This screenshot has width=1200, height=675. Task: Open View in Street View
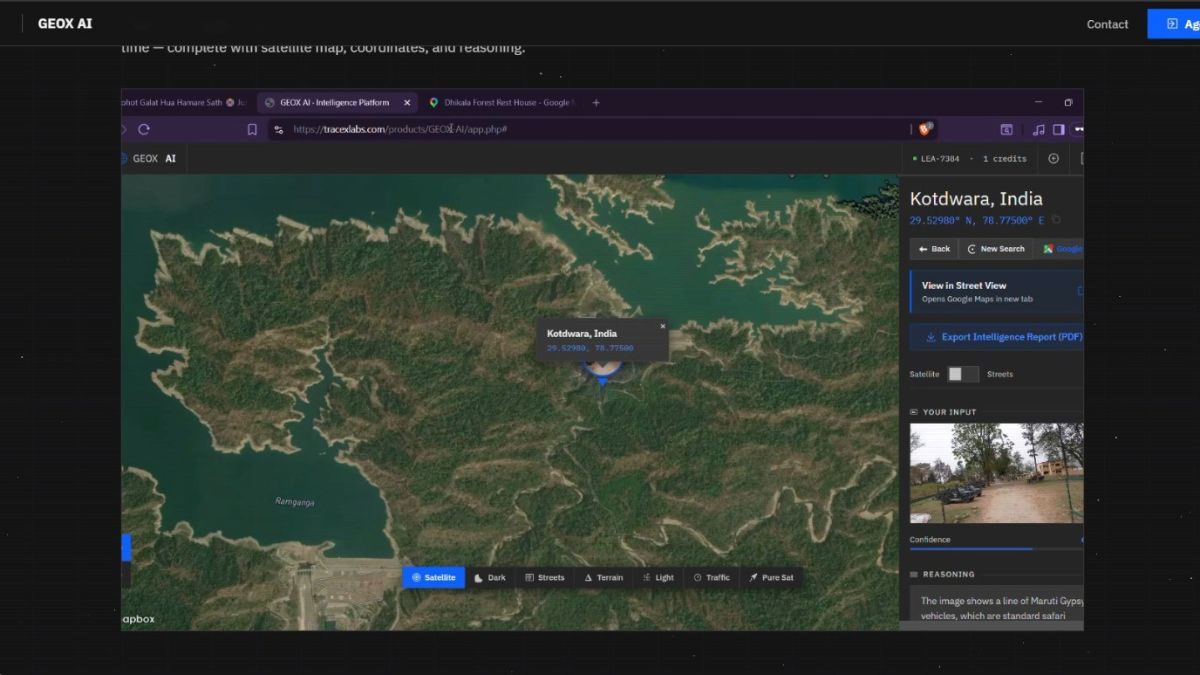pyautogui.click(x=997, y=291)
